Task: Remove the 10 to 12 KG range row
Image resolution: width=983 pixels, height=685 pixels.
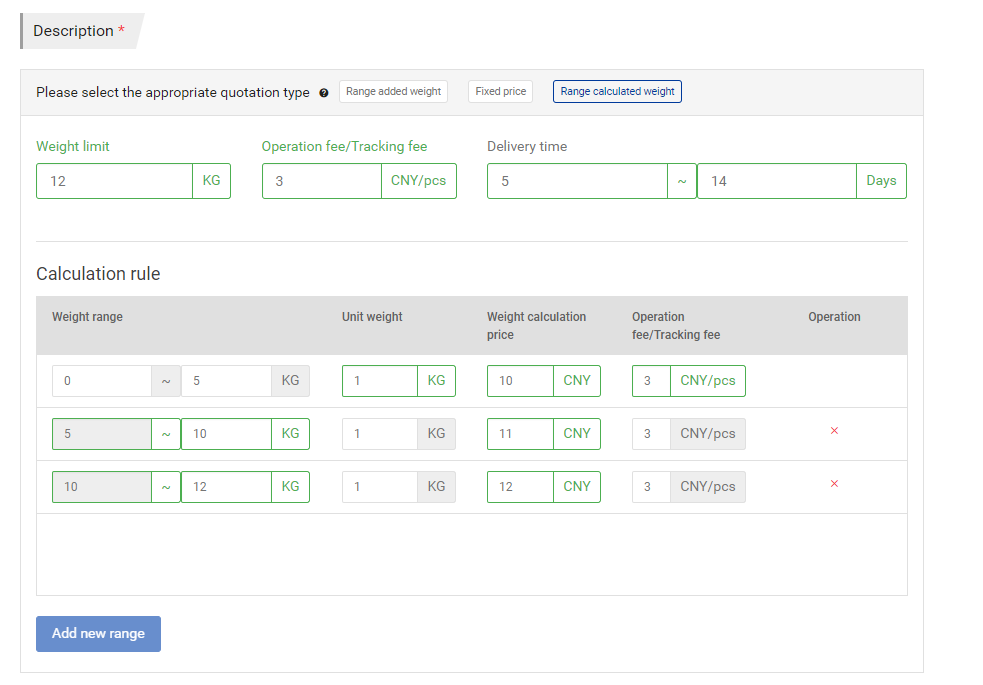Action: pos(834,484)
